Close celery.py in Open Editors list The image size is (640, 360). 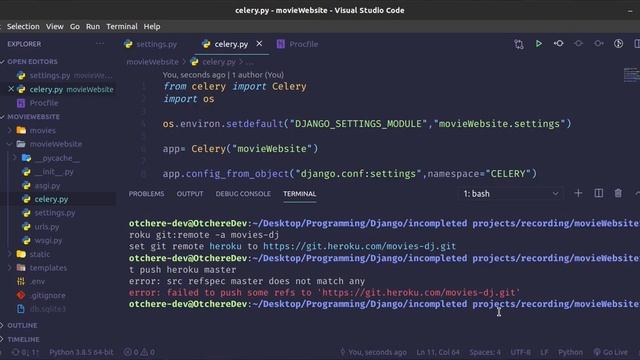pos(11,89)
